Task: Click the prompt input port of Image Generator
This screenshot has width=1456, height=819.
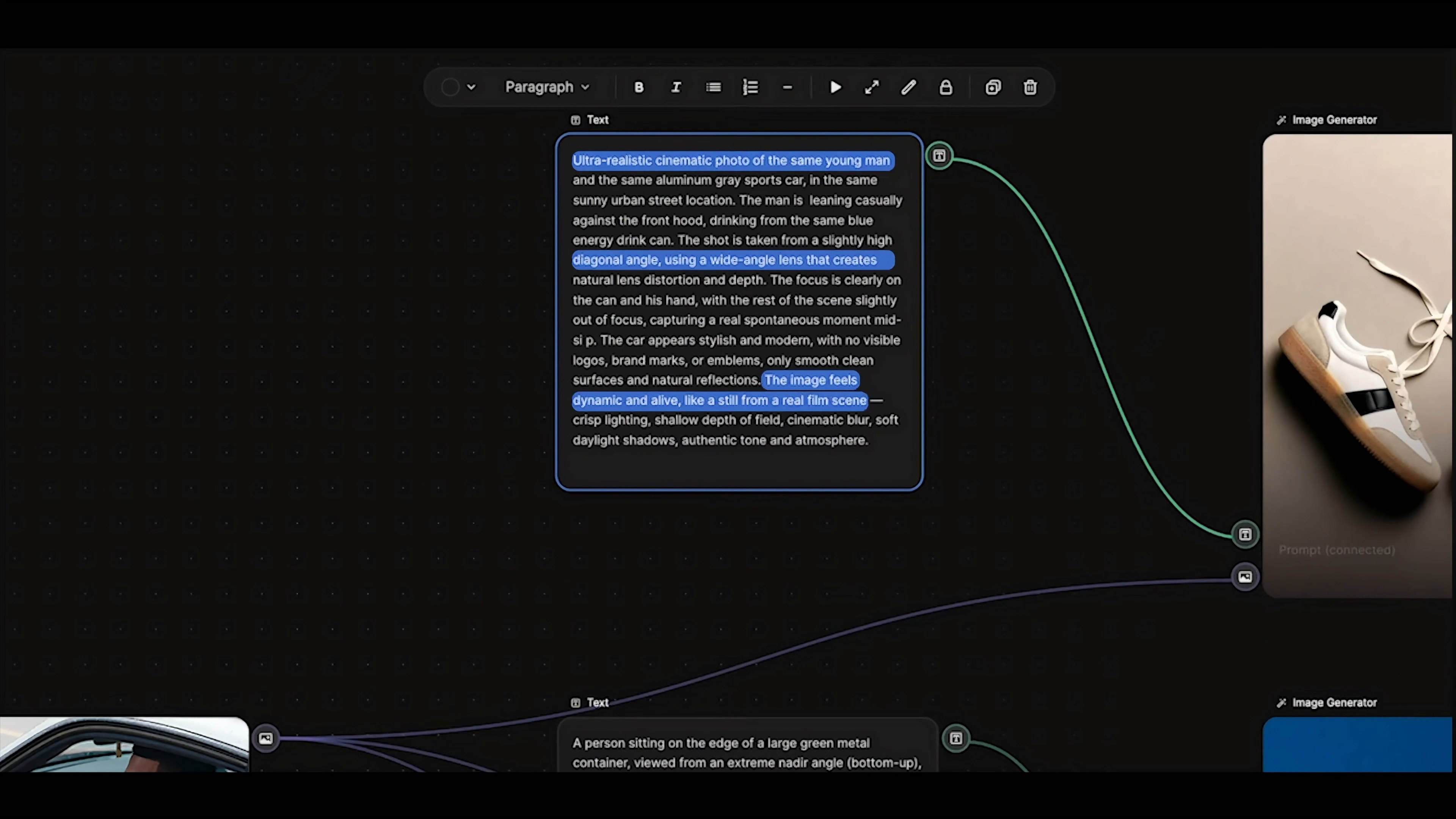Action: click(x=1244, y=534)
